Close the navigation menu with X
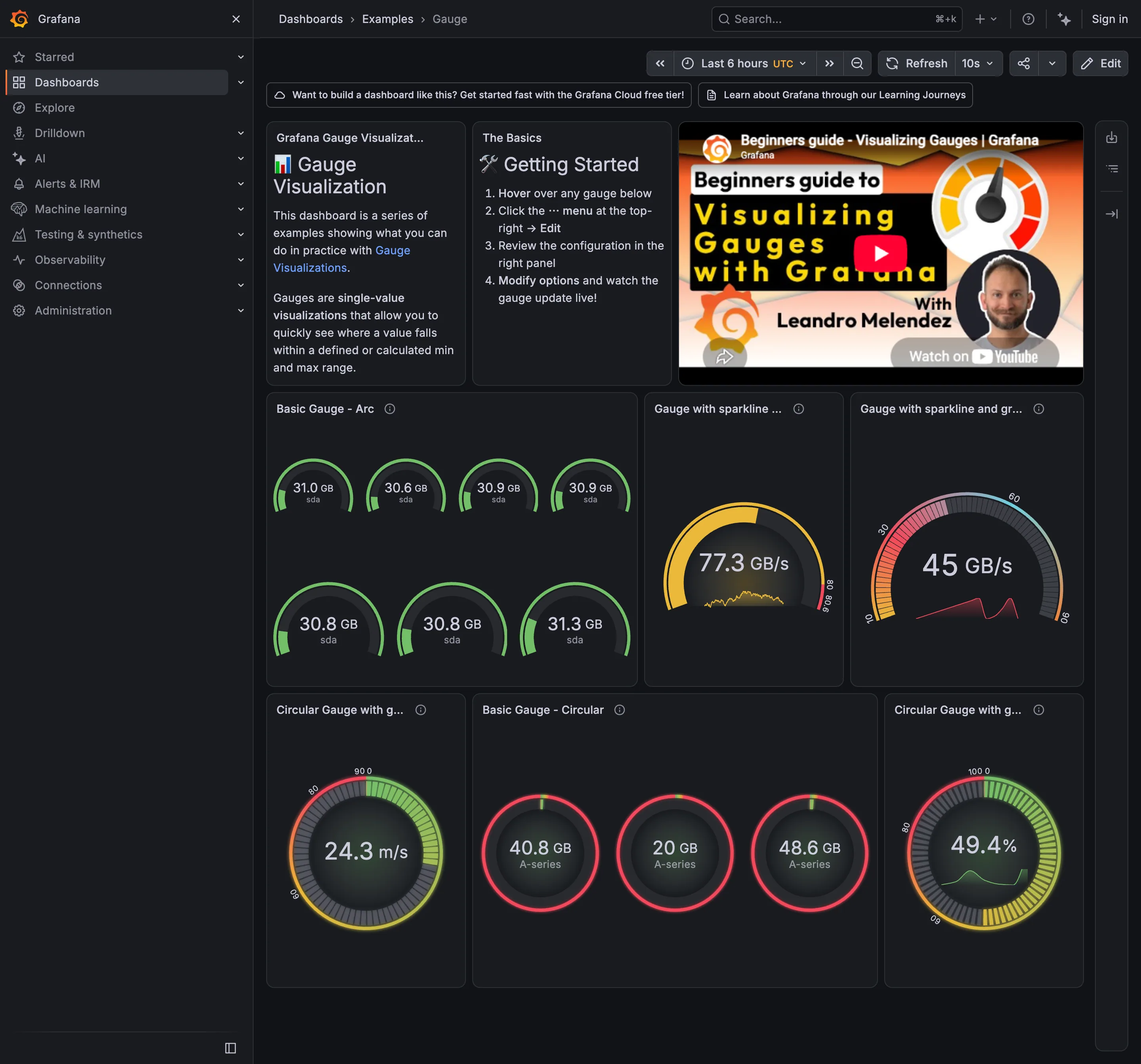The height and width of the screenshot is (1064, 1141). click(x=236, y=19)
